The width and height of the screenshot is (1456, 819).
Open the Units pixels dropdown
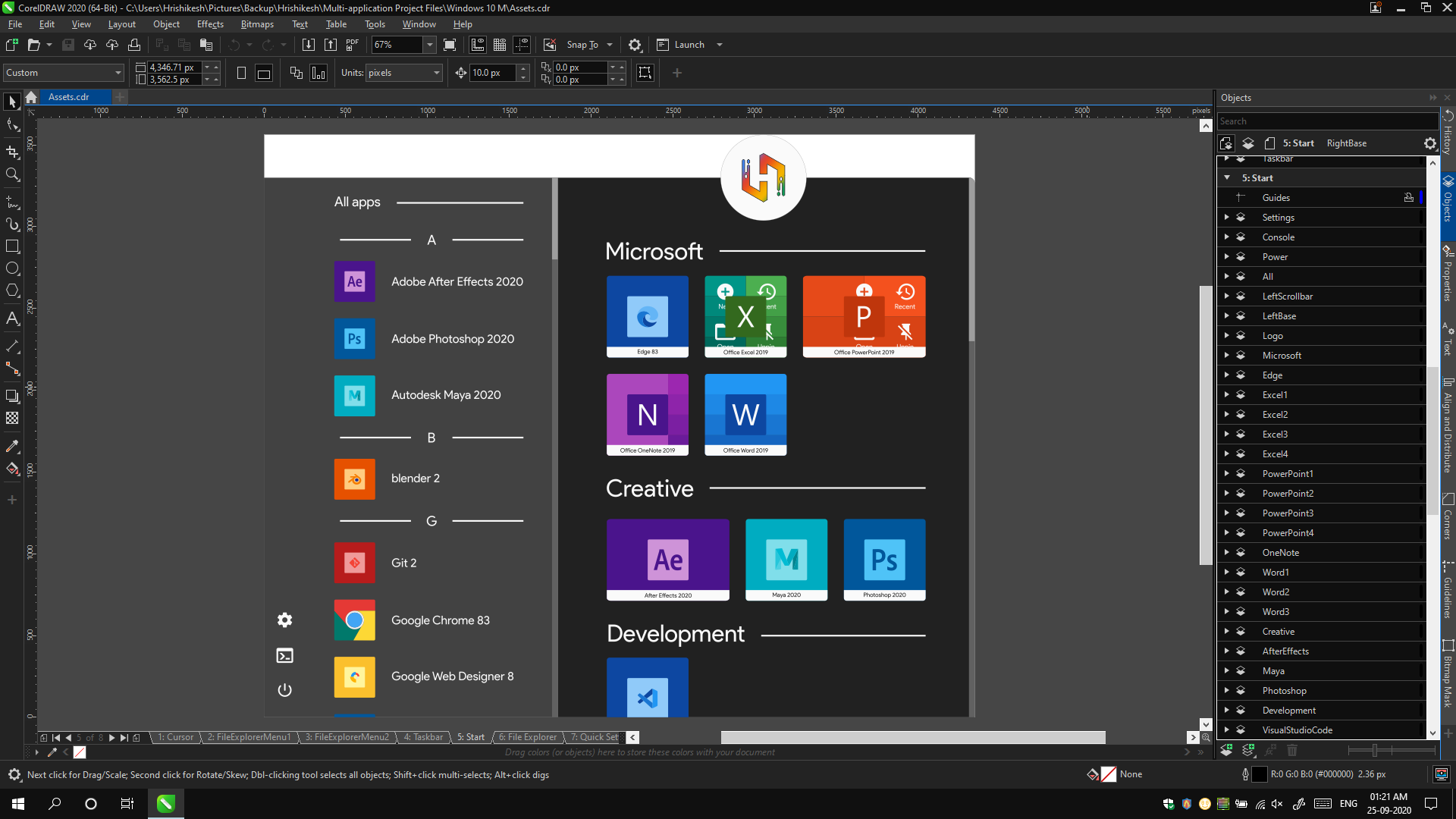[437, 73]
